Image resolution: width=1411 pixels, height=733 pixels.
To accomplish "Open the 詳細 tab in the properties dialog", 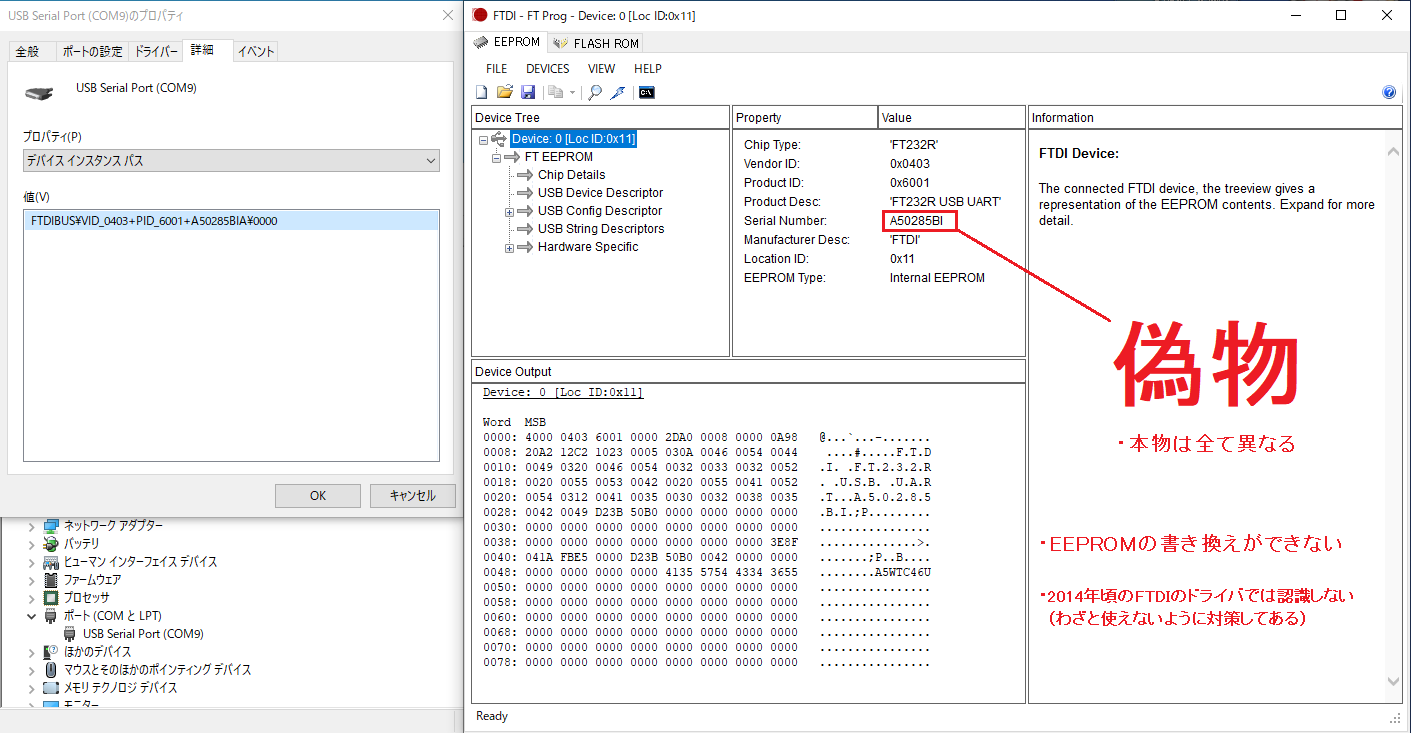I will [207, 51].
